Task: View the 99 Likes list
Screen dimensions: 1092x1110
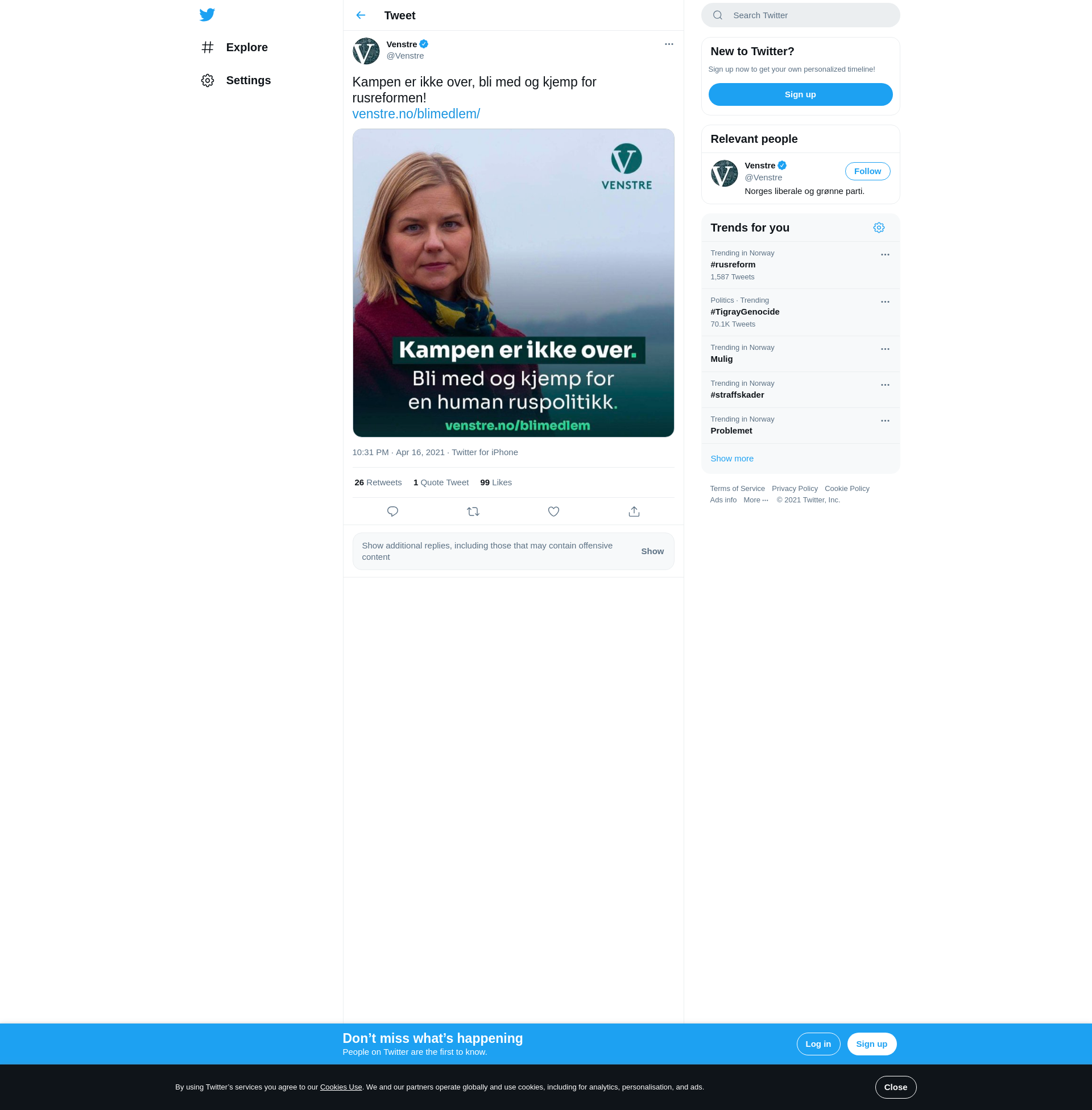Action: (496, 482)
